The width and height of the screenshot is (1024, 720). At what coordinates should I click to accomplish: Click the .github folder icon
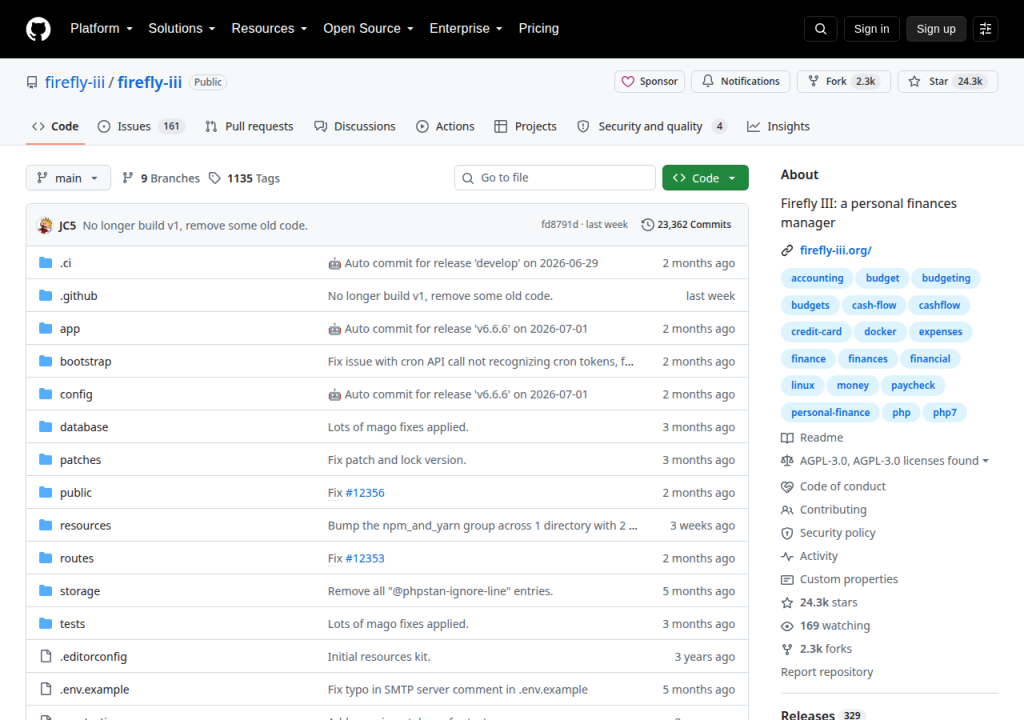click(45, 295)
